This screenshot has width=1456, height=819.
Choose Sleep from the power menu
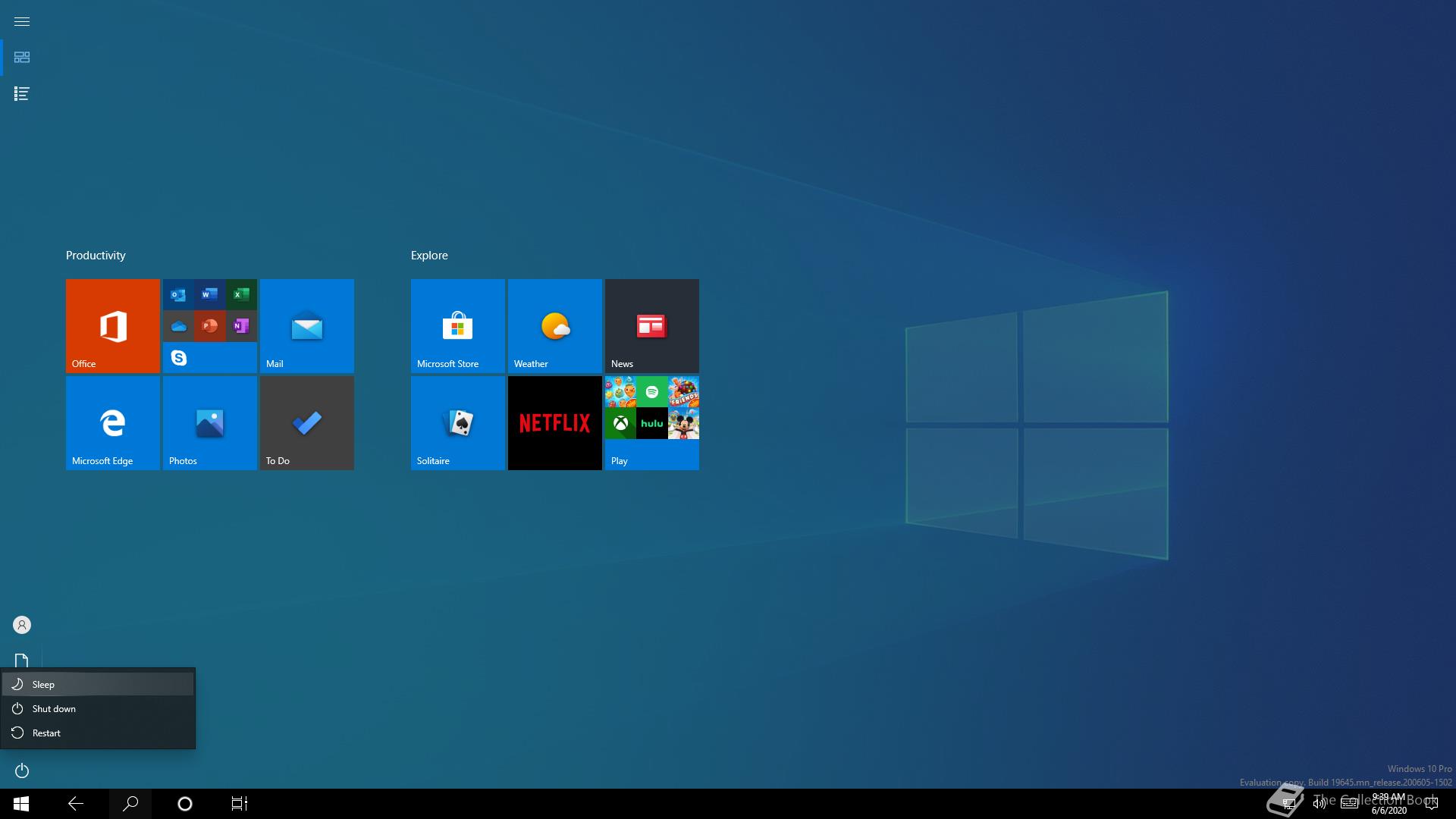click(98, 684)
